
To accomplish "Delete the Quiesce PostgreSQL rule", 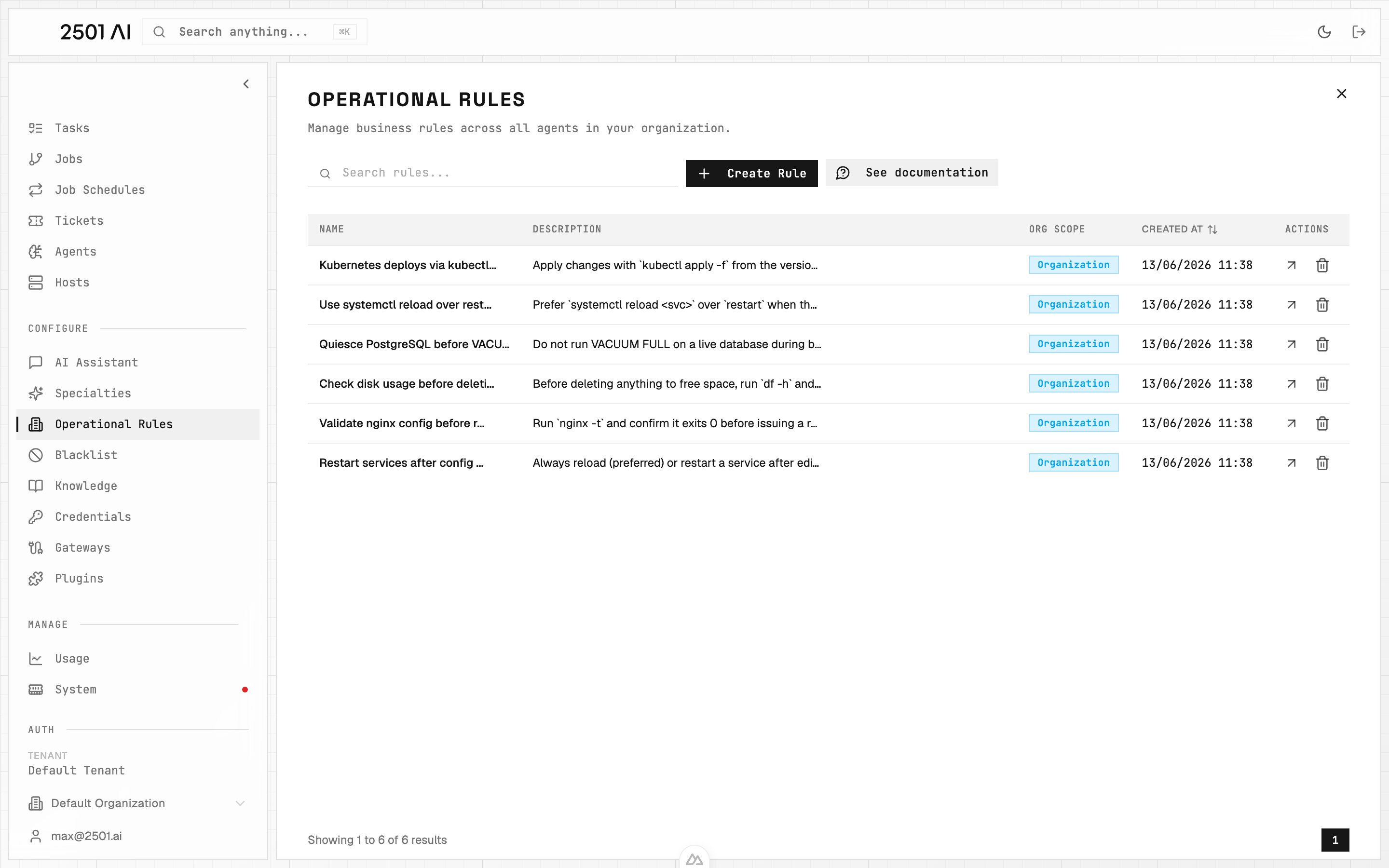I will [1322, 344].
